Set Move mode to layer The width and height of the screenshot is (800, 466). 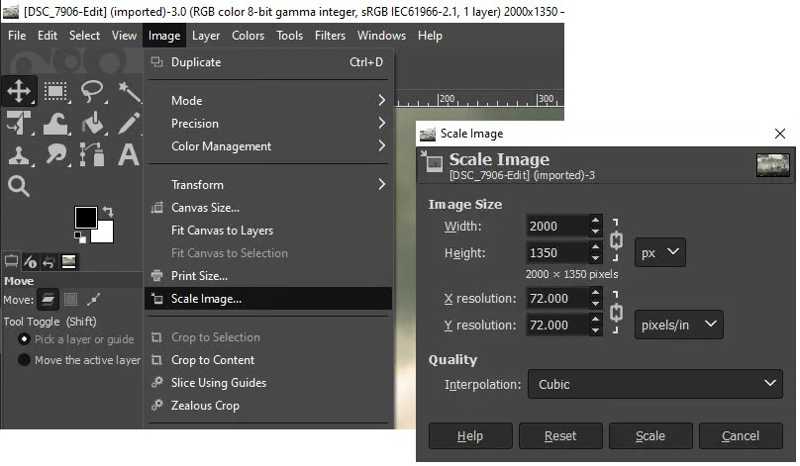47,300
